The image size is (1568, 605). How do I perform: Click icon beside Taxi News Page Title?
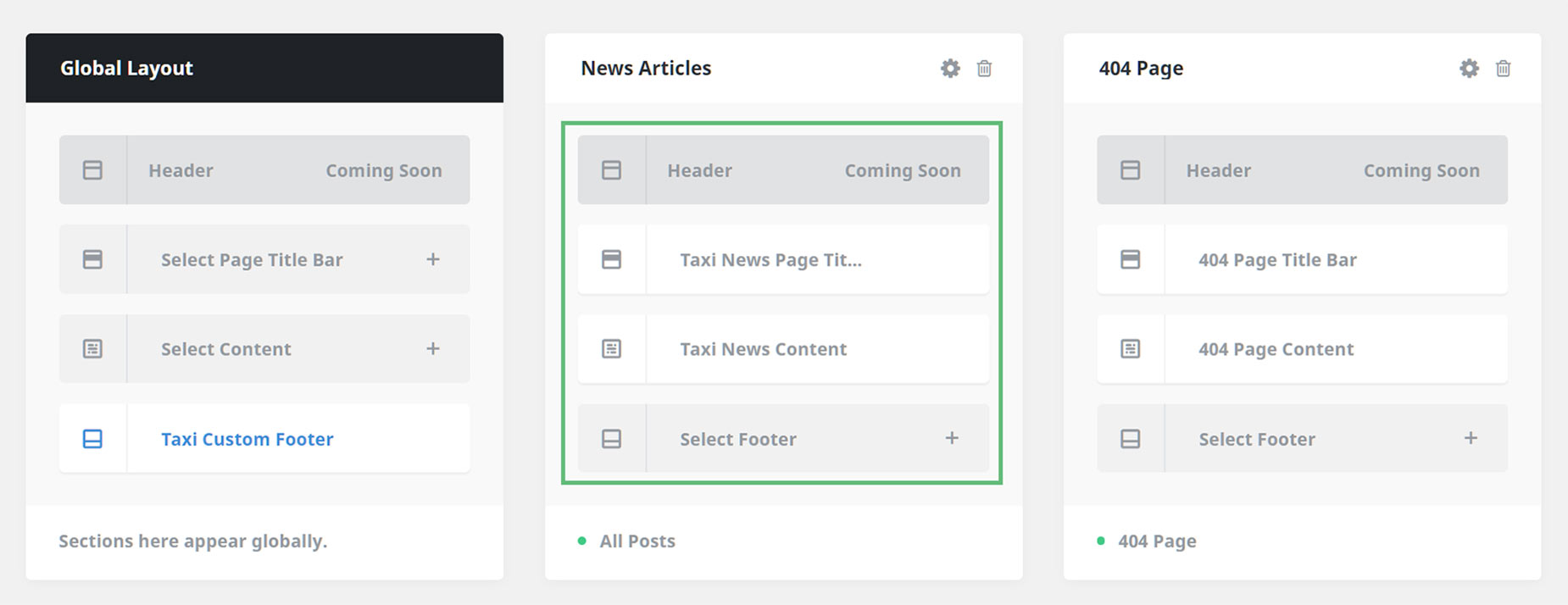[611, 259]
